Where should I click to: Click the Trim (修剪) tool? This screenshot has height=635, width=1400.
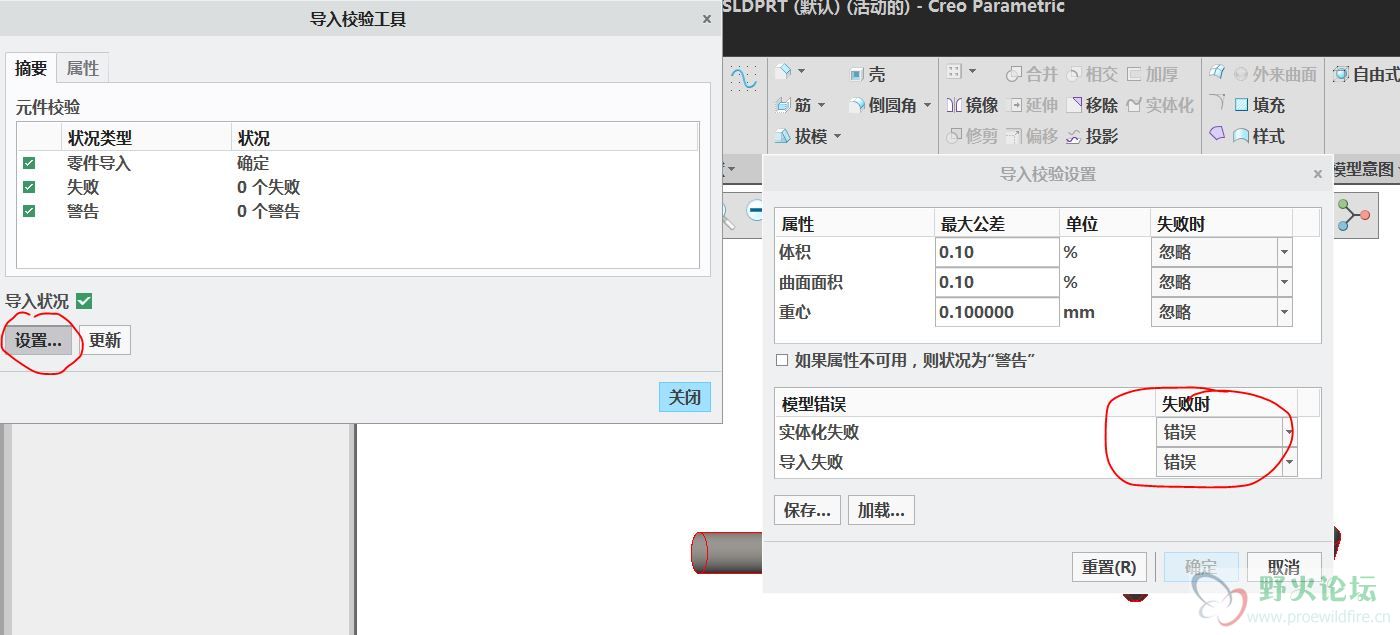[x=972, y=136]
